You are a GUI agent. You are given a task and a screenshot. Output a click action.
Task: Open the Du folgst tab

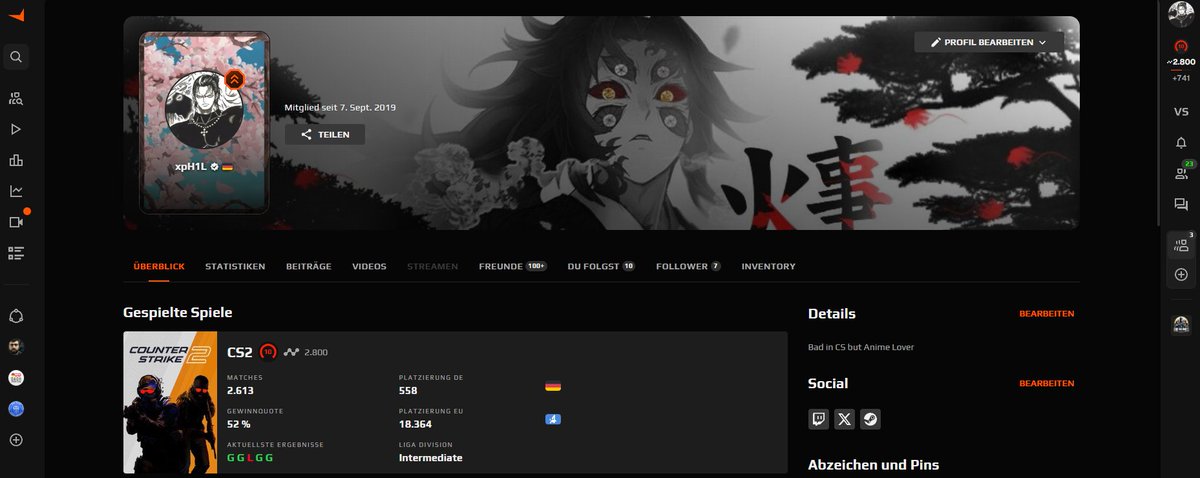tap(601, 267)
